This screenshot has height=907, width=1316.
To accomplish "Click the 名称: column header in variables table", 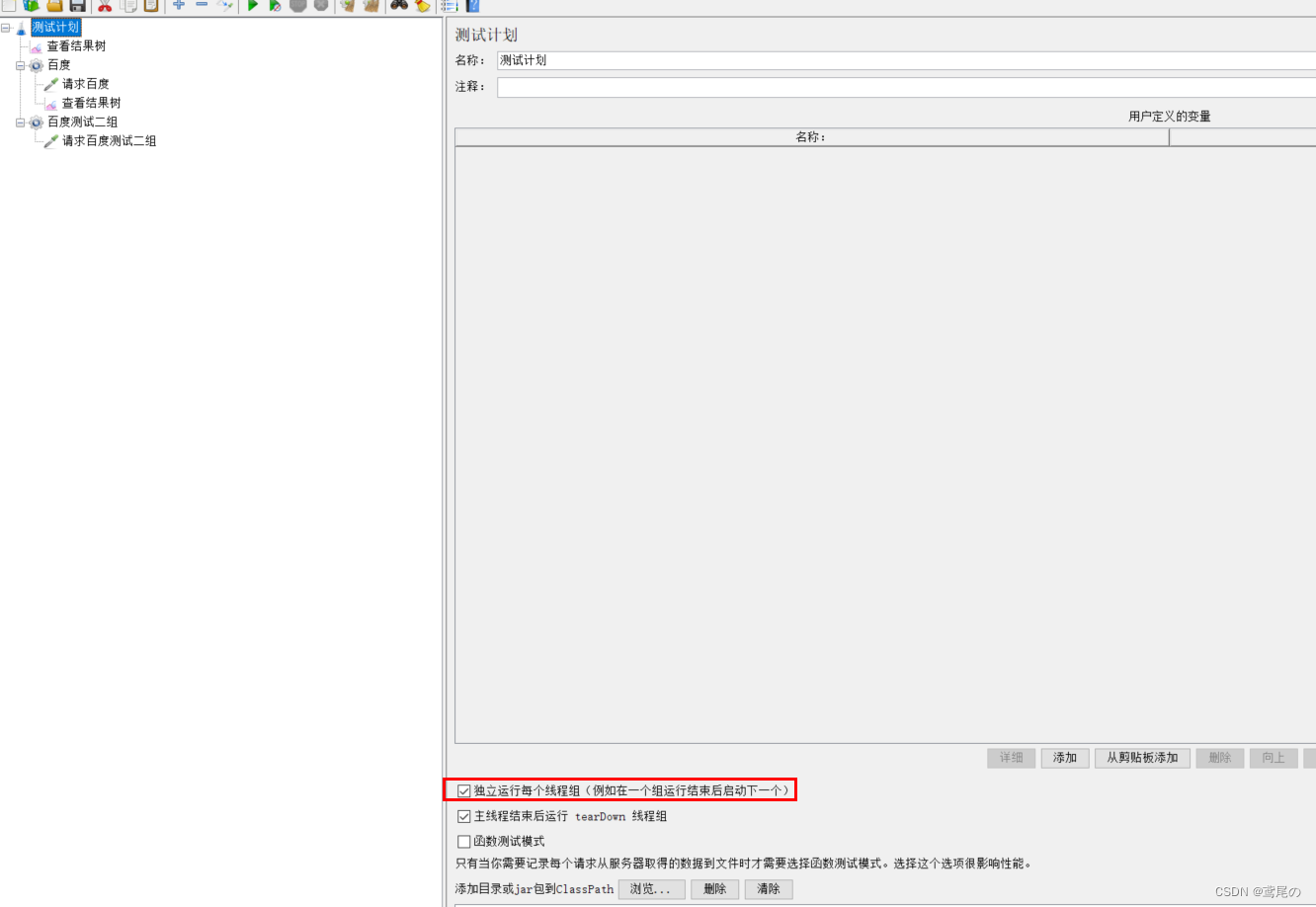I will (x=811, y=137).
